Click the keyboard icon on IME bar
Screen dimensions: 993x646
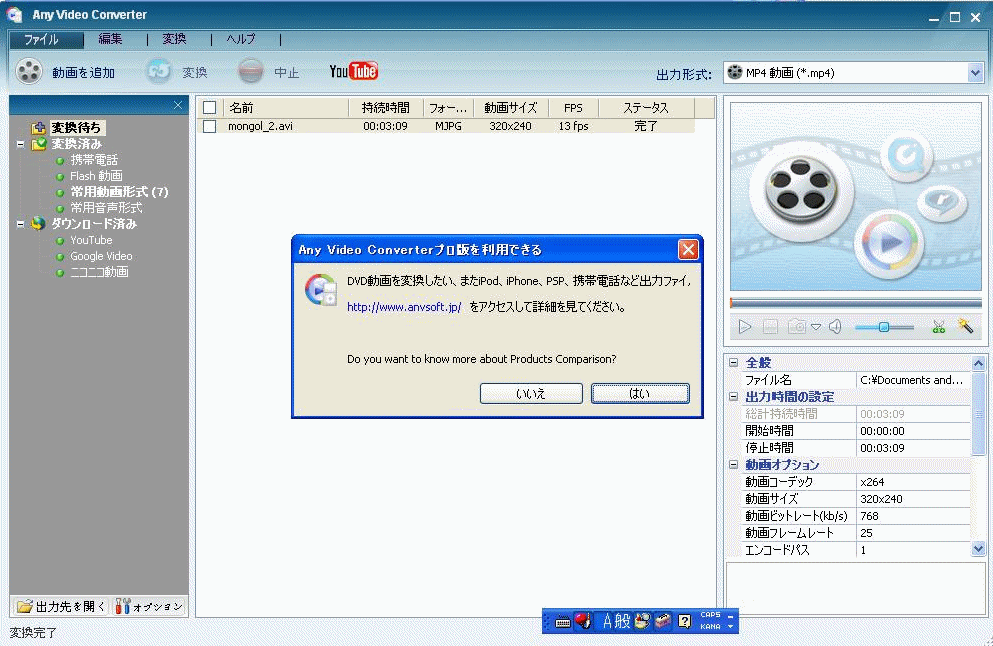tap(562, 623)
